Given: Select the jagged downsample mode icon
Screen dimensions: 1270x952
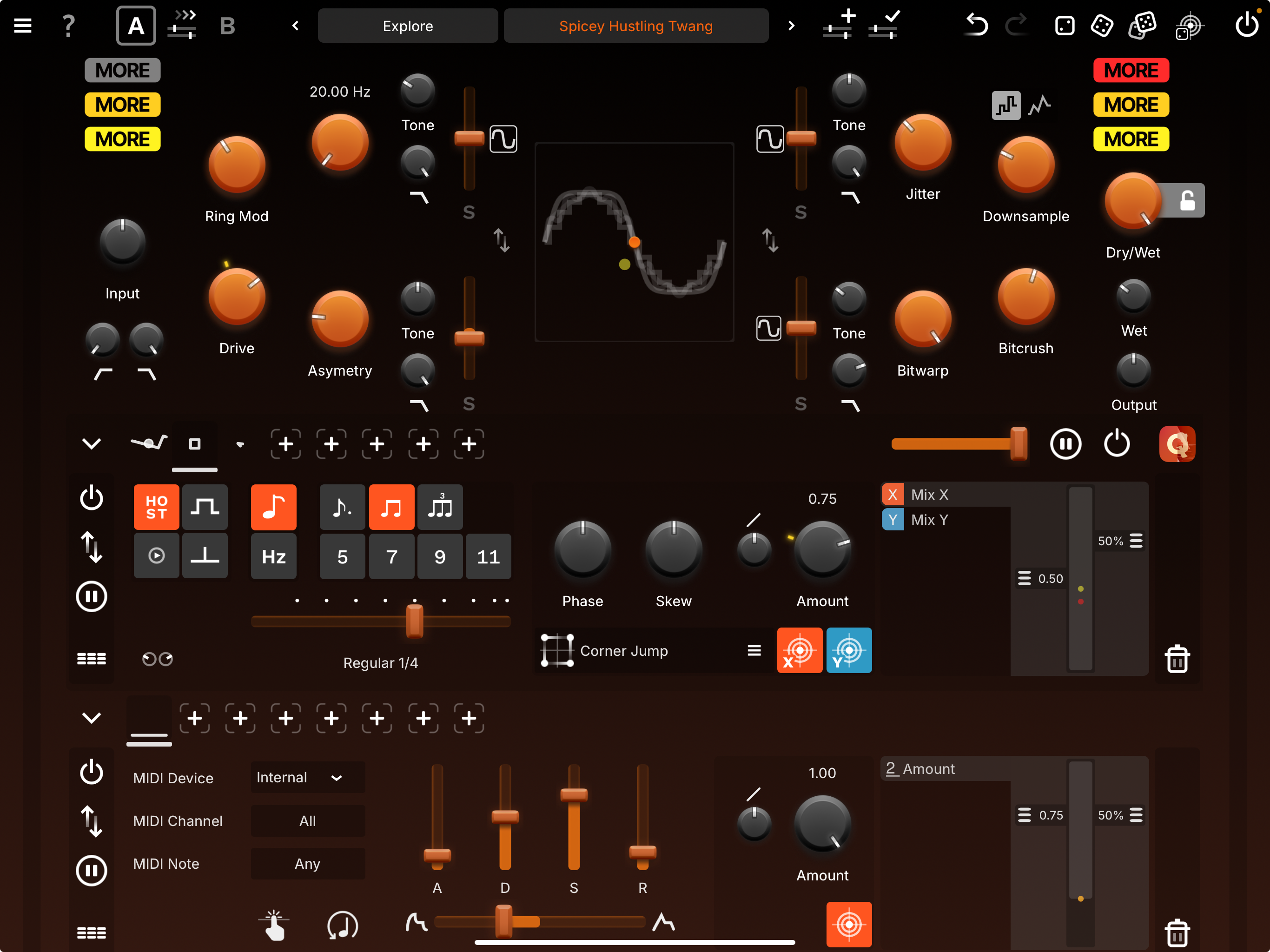Looking at the screenshot, I should 1039,105.
